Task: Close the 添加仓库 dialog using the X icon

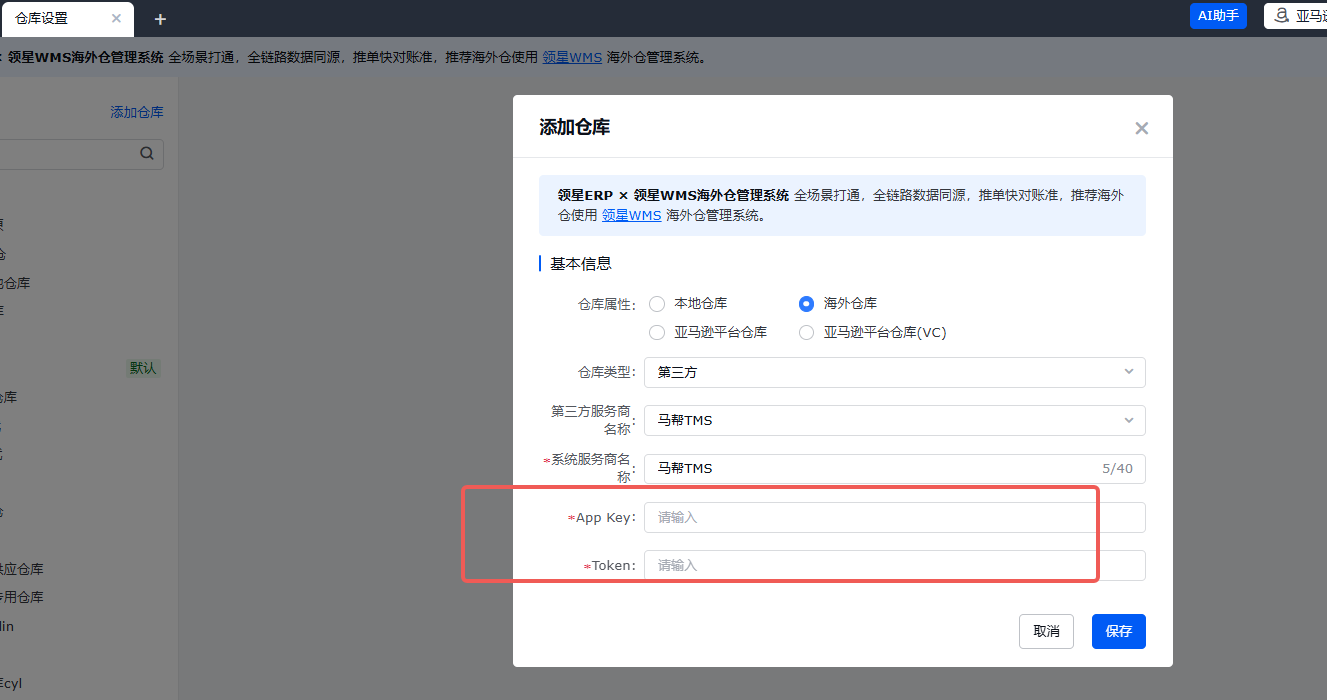Action: 1141,128
